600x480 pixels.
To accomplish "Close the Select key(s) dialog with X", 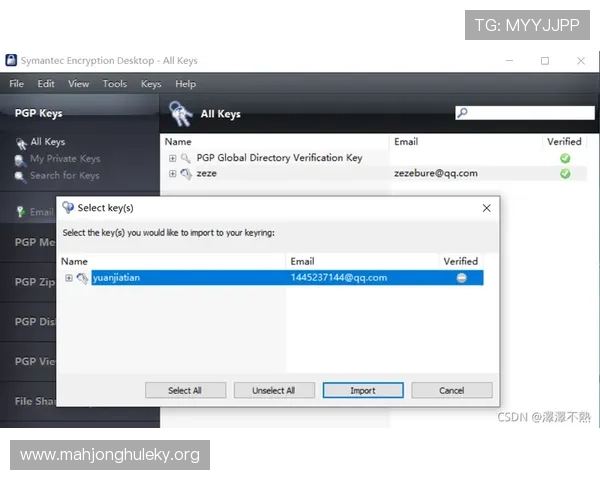I will tap(487, 208).
